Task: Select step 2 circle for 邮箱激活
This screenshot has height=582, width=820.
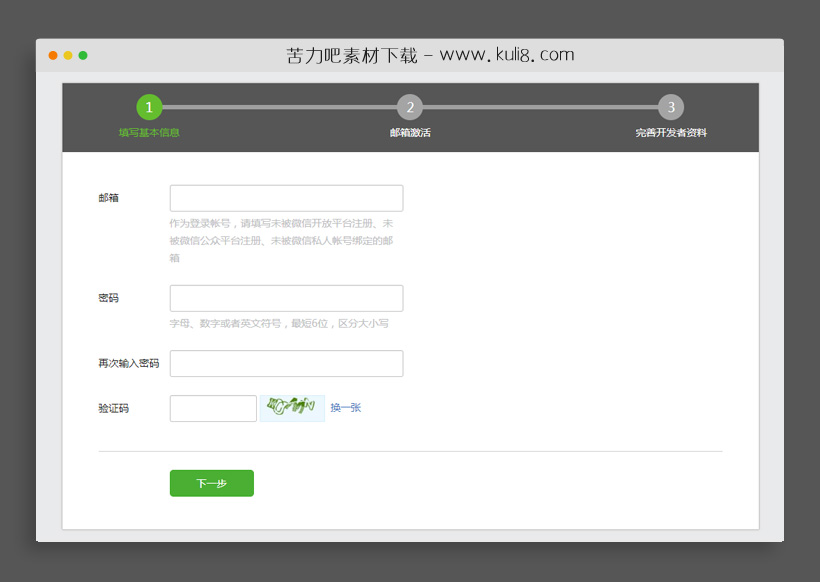Action: click(409, 106)
